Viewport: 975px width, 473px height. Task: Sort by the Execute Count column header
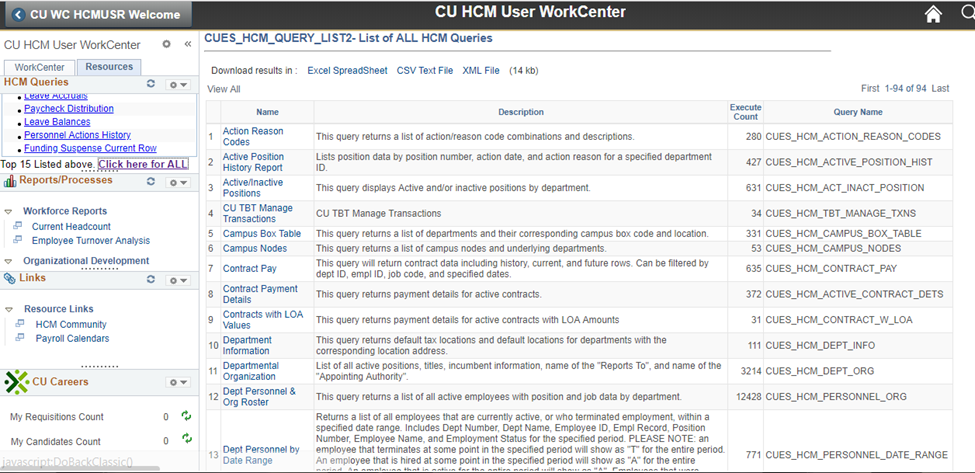[746, 112]
